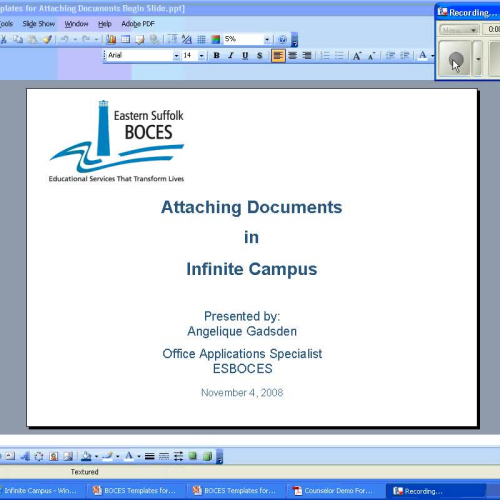Select the Format Painter brush icon

click(x=47, y=40)
